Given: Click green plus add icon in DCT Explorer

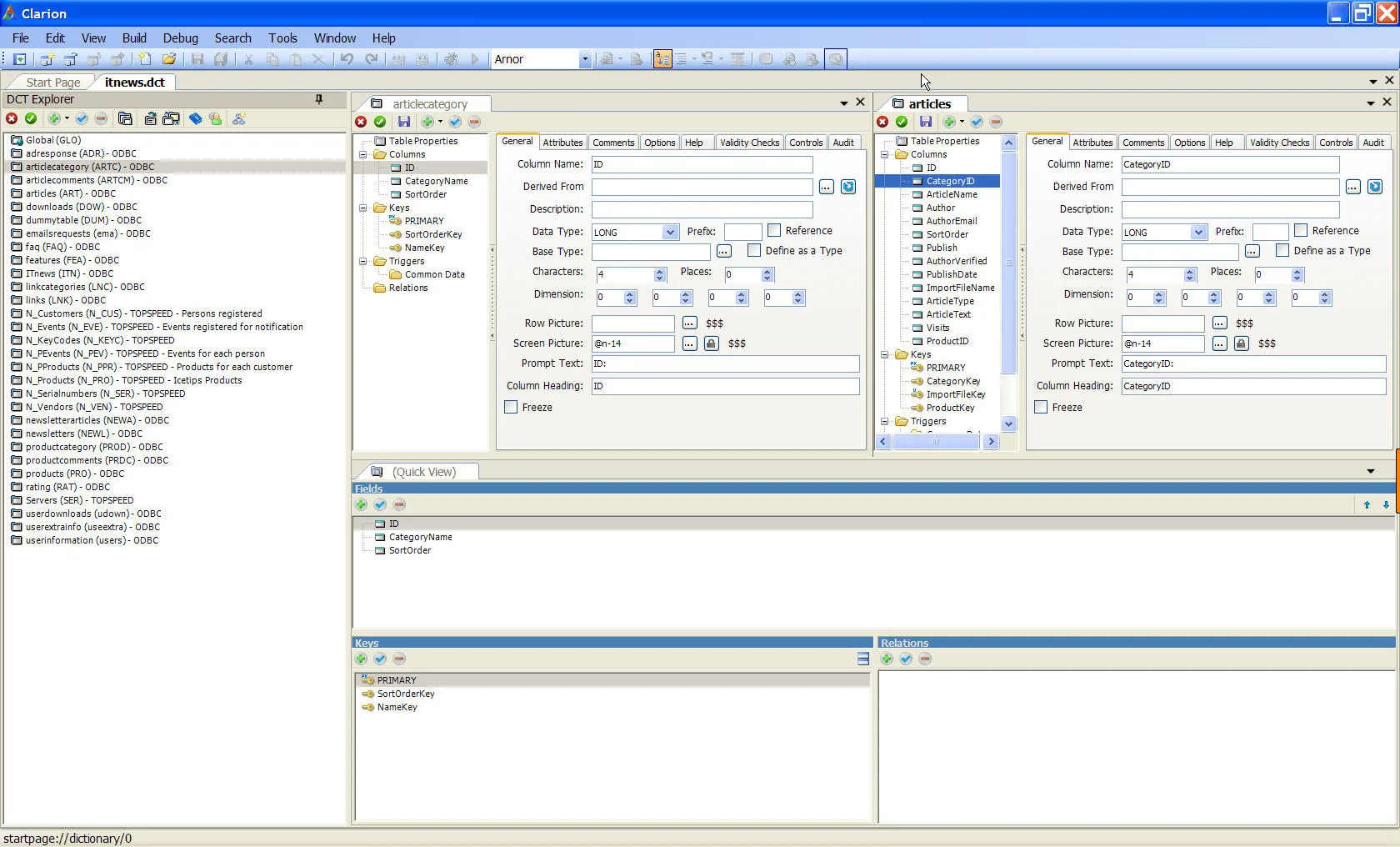Looking at the screenshot, I should pyautogui.click(x=54, y=119).
